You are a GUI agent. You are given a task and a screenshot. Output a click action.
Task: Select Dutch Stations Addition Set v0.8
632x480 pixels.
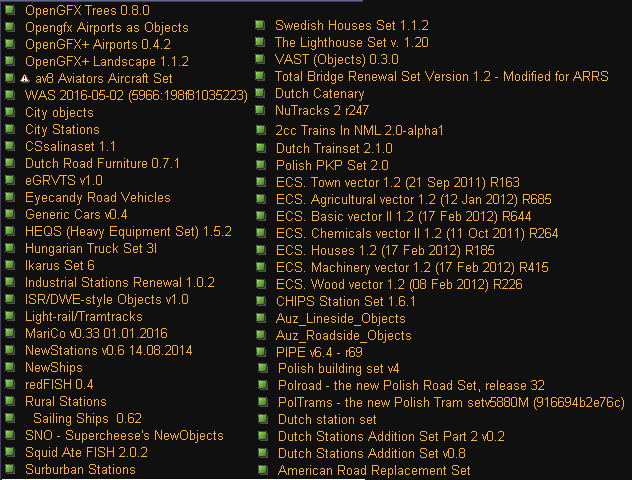tap(372, 453)
